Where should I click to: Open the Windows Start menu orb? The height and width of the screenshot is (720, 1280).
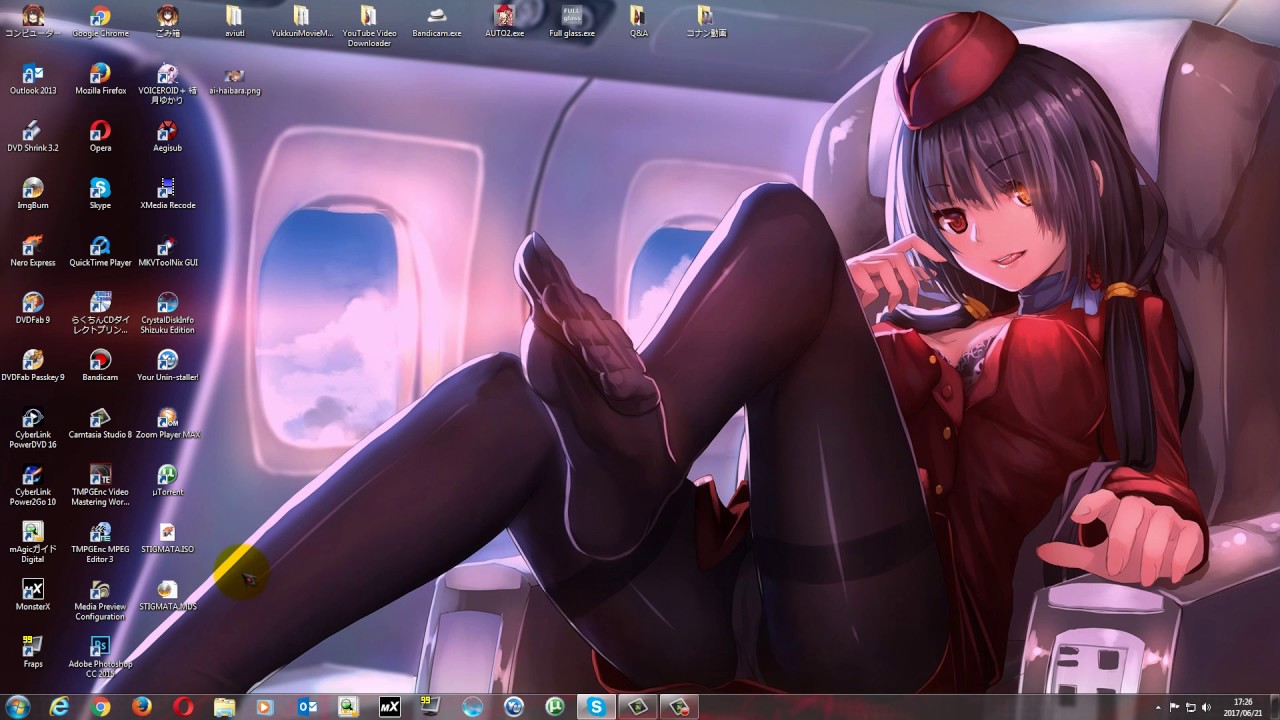pos(18,706)
